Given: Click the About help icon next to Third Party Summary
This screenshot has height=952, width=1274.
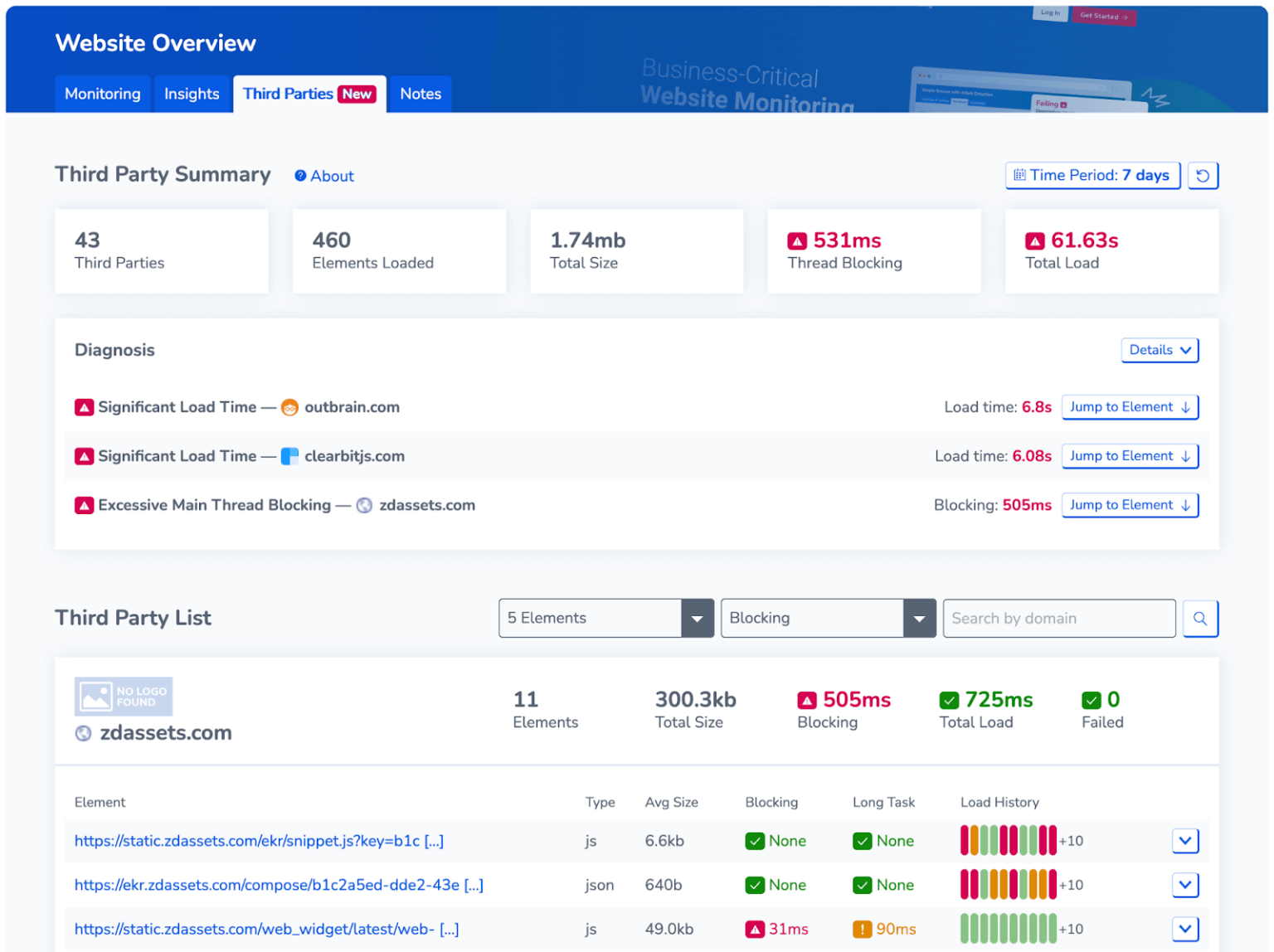Looking at the screenshot, I should pyautogui.click(x=300, y=176).
